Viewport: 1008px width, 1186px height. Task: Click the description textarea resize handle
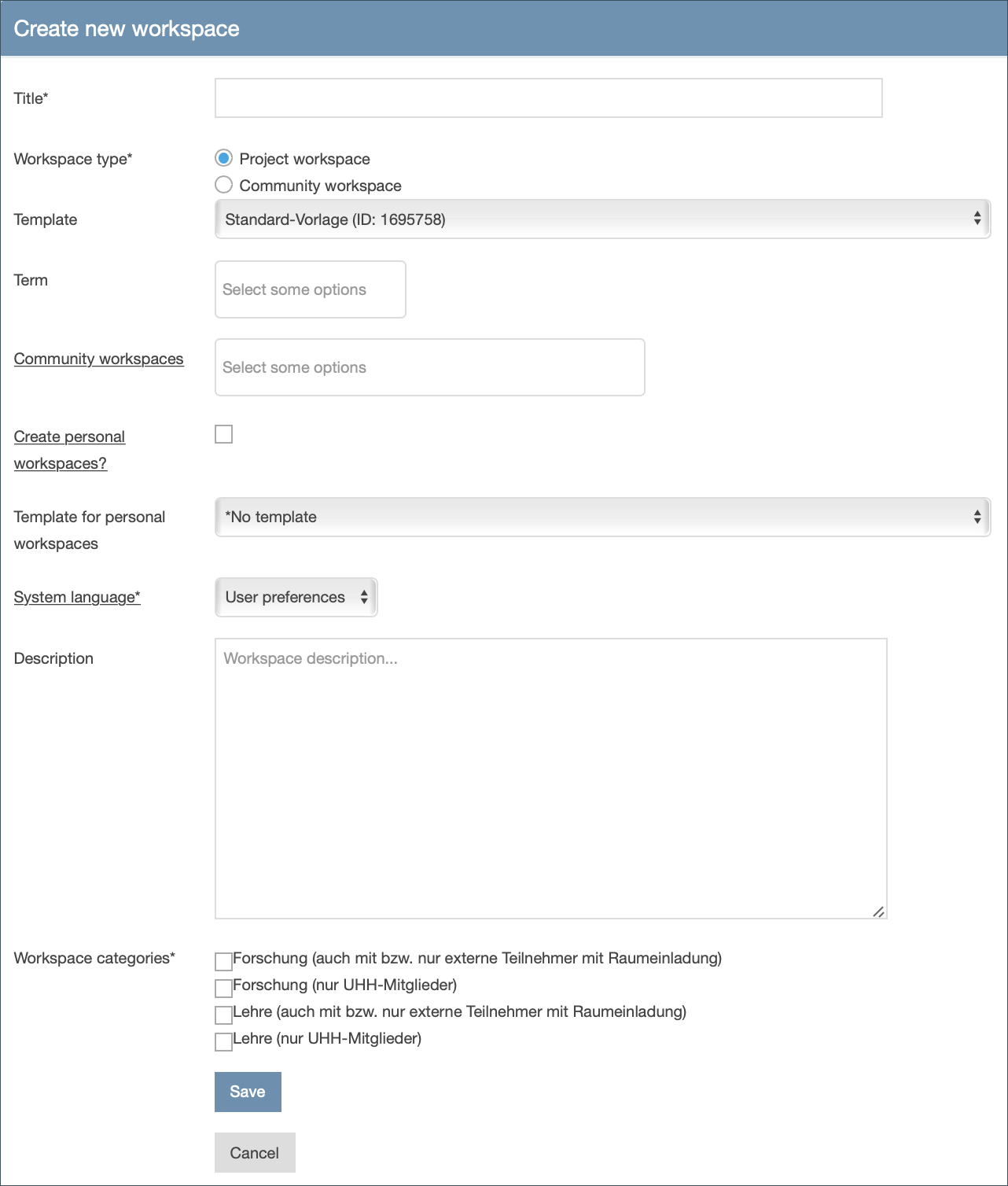(878, 911)
